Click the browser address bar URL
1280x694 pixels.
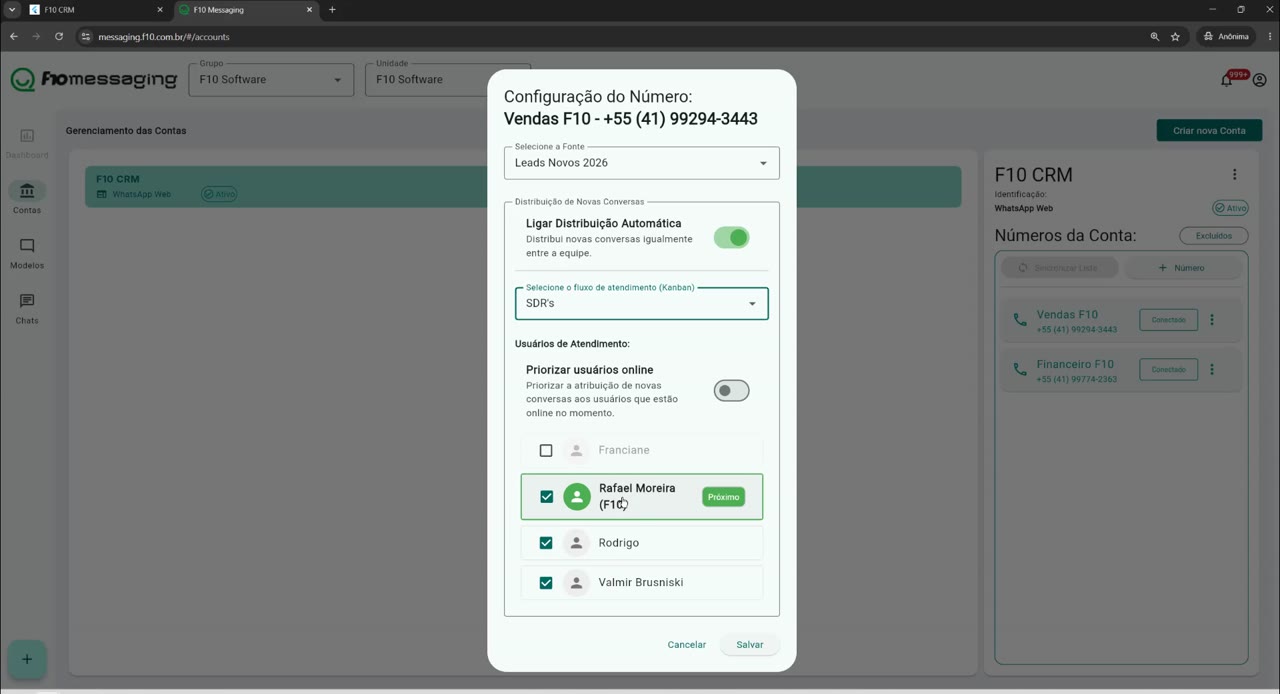click(164, 37)
